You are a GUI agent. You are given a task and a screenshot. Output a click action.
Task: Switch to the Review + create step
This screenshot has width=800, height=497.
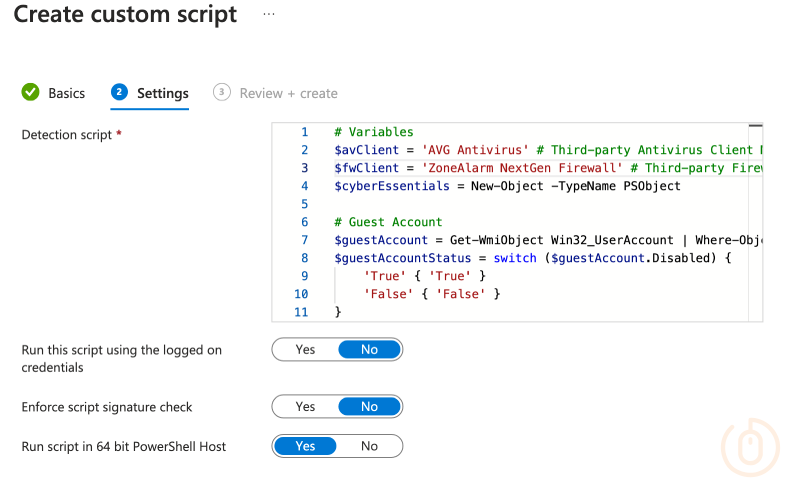coord(288,93)
